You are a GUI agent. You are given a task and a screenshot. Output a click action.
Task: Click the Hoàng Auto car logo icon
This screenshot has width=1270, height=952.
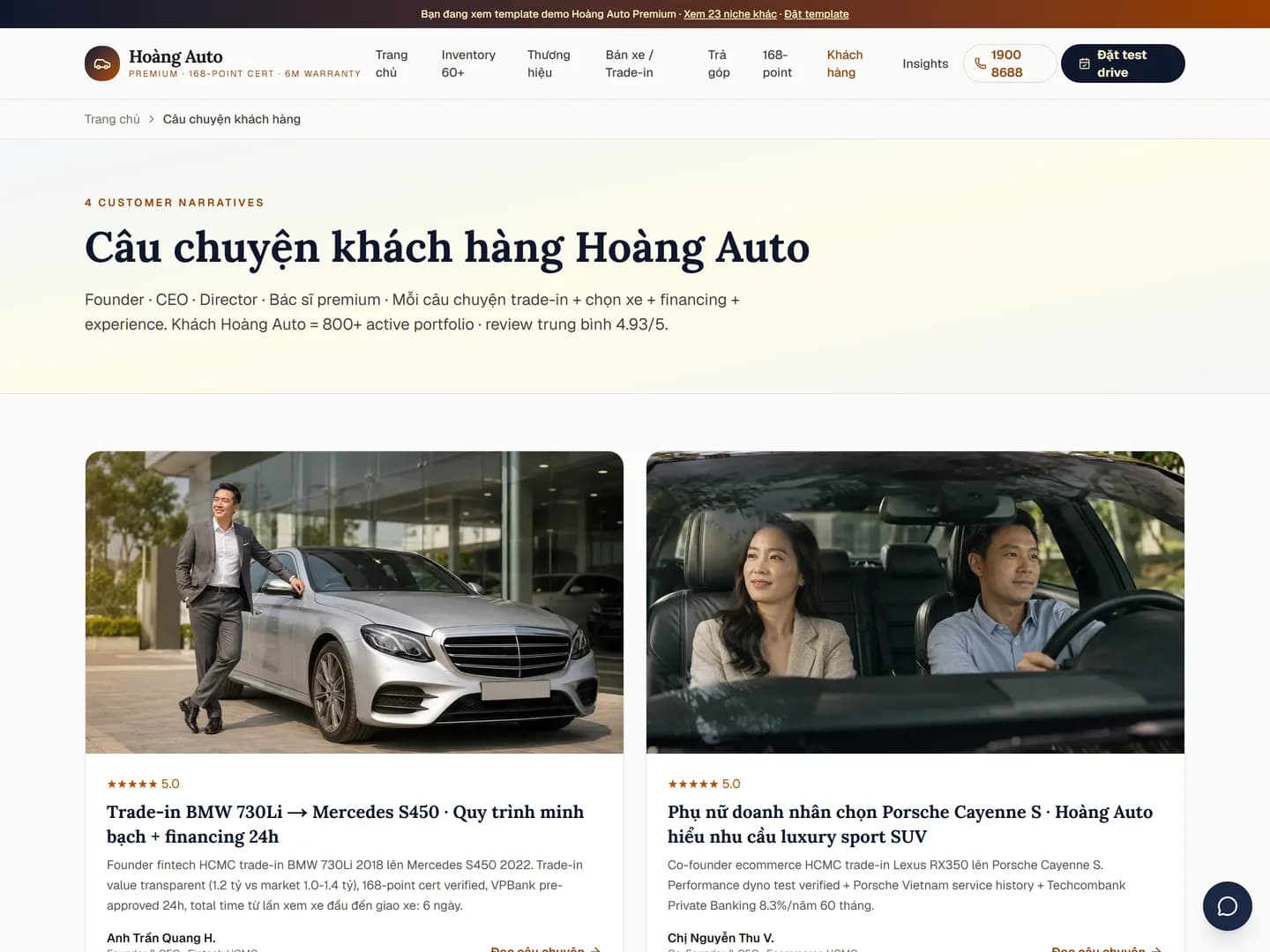tap(102, 63)
